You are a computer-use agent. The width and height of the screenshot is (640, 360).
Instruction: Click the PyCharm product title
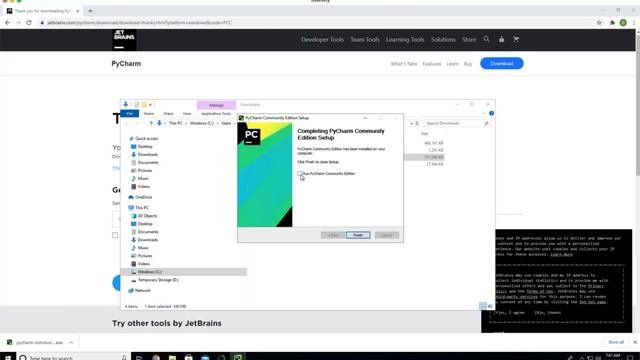click(x=126, y=64)
